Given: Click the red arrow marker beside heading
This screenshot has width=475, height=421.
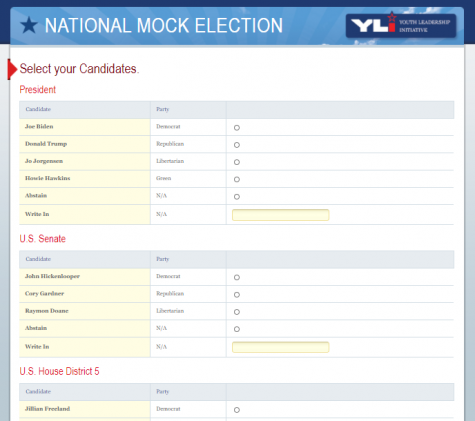Looking at the screenshot, I should point(12,69).
